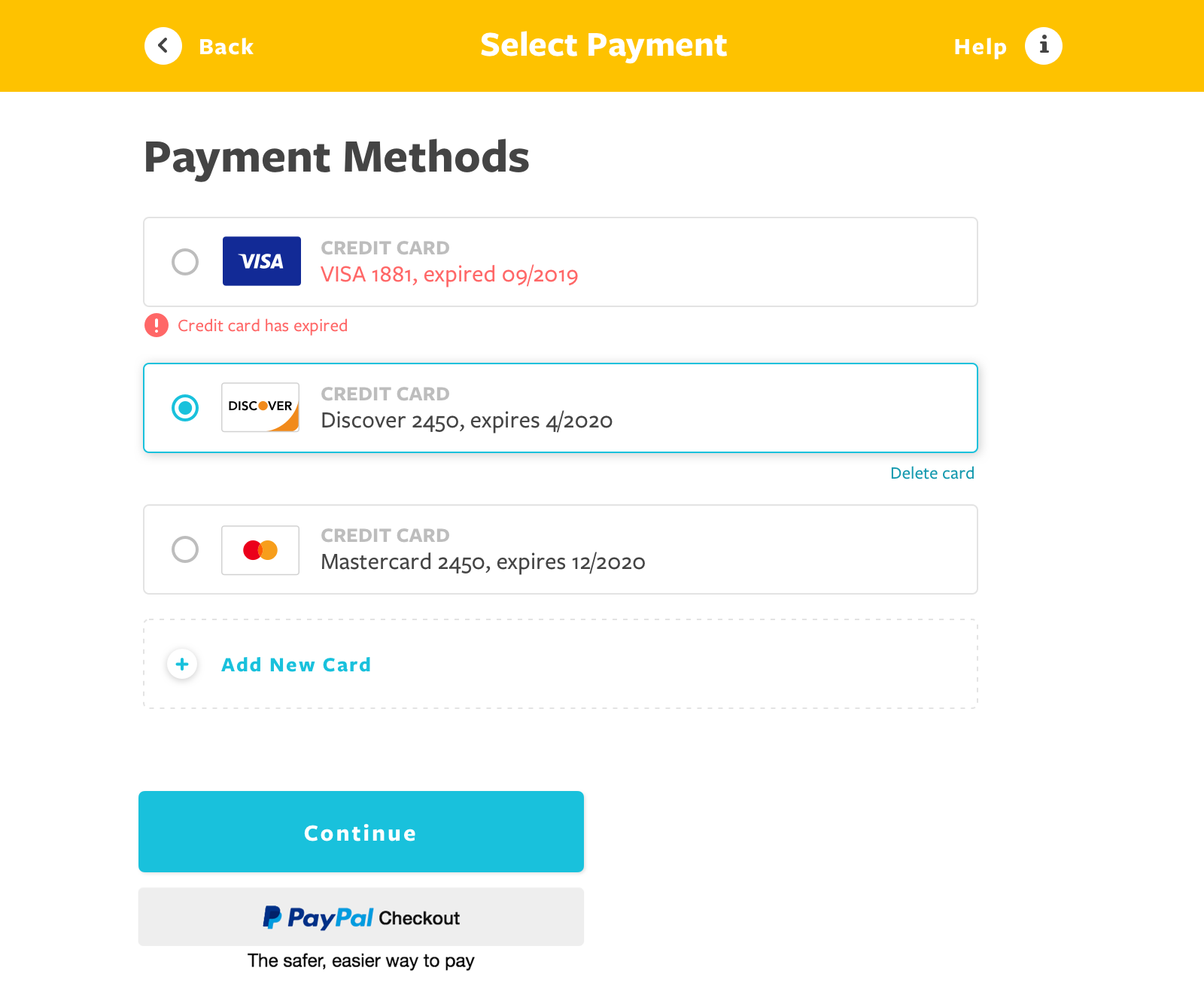Click the expired VISA 1881 text
The width and height of the screenshot is (1204, 1004).
[x=449, y=275]
